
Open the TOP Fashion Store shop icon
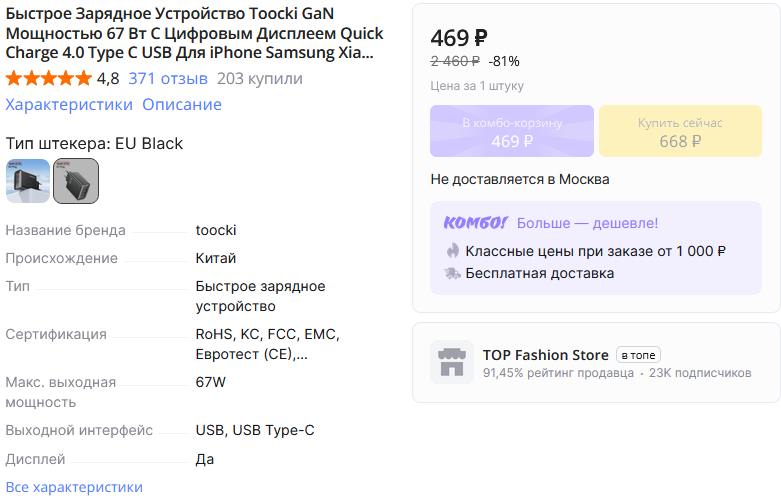[452, 362]
